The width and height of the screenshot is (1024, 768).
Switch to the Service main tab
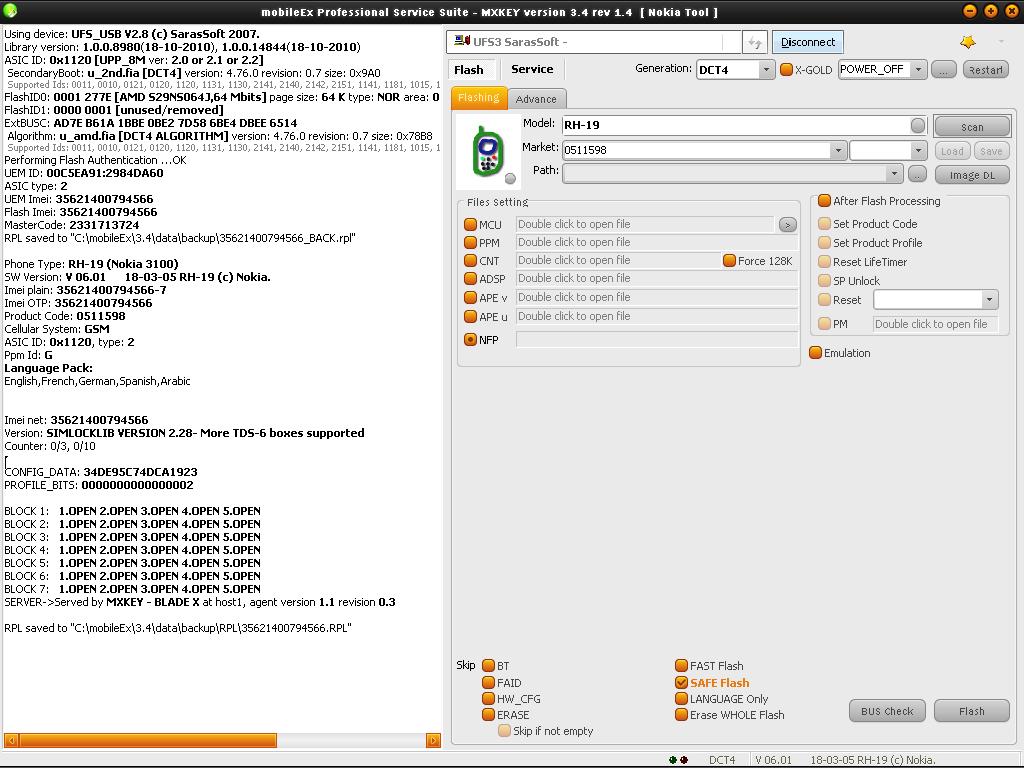pos(532,69)
